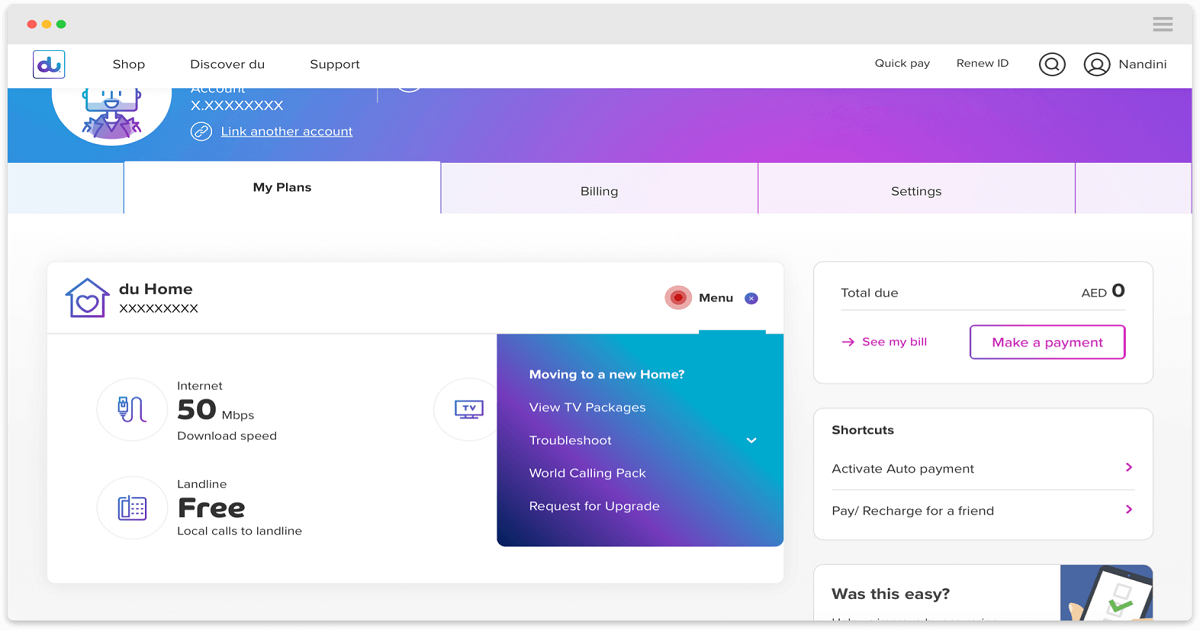Open the hamburger menu in title bar

click(x=1163, y=24)
